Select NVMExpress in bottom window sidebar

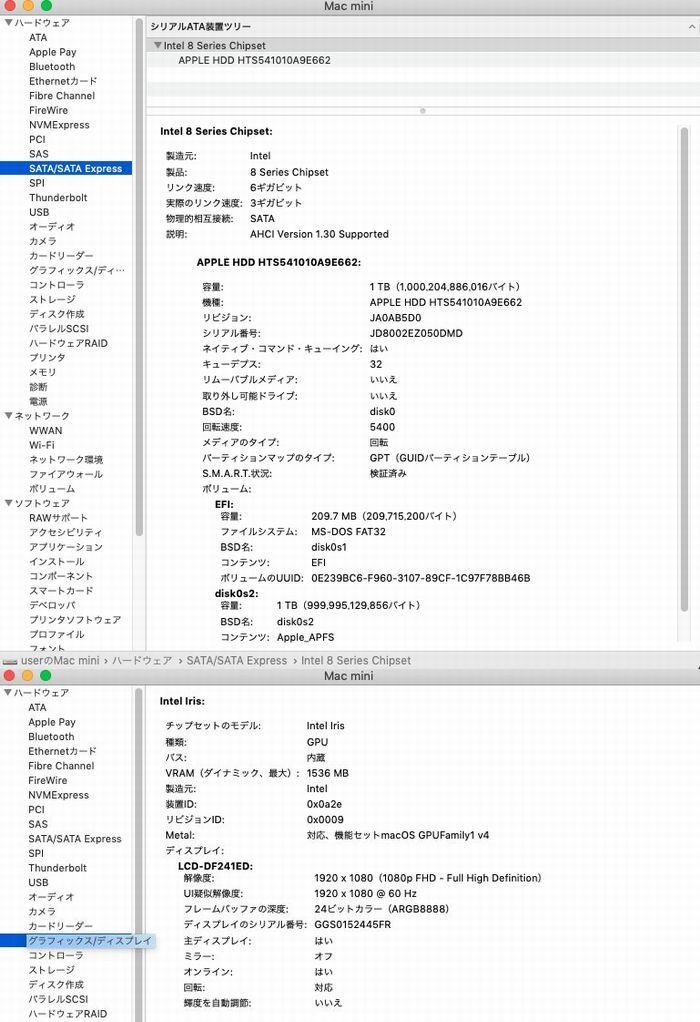click(x=59, y=795)
